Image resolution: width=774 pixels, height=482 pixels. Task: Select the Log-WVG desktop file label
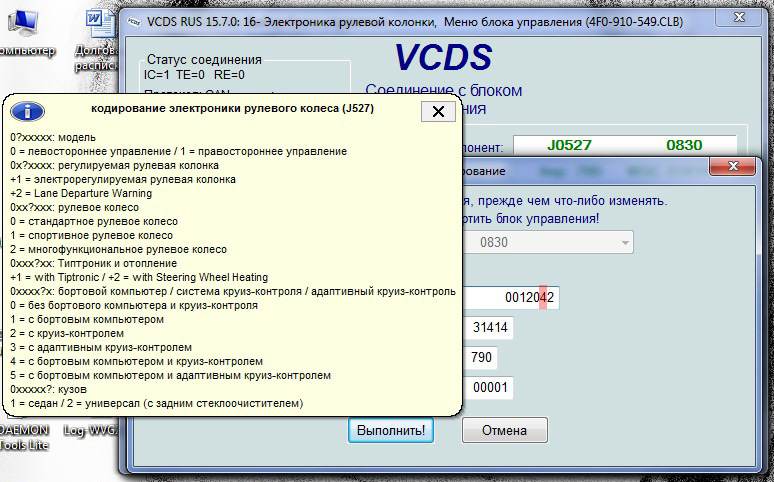pos(91,430)
